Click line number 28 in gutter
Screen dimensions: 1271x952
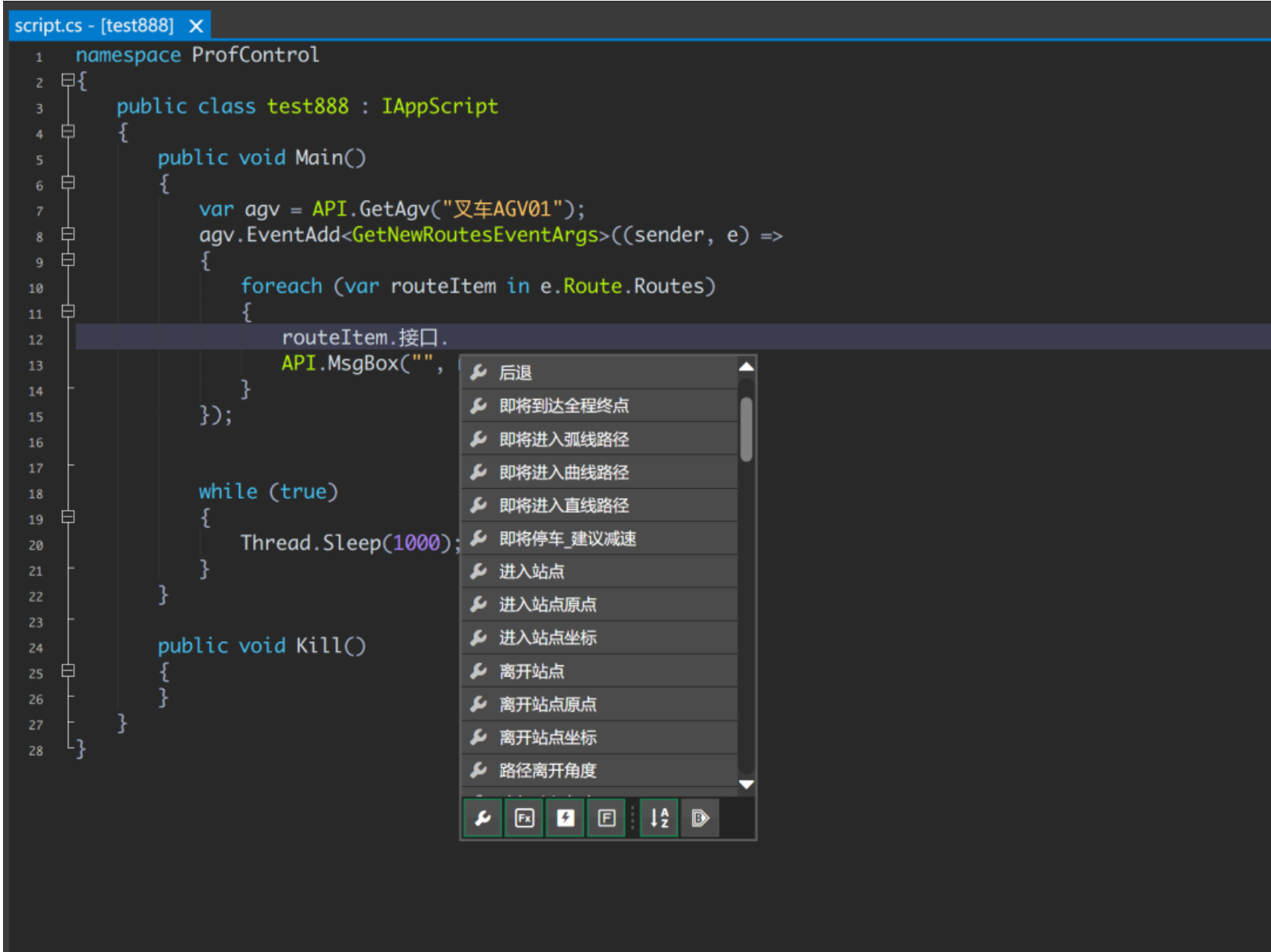[x=36, y=751]
